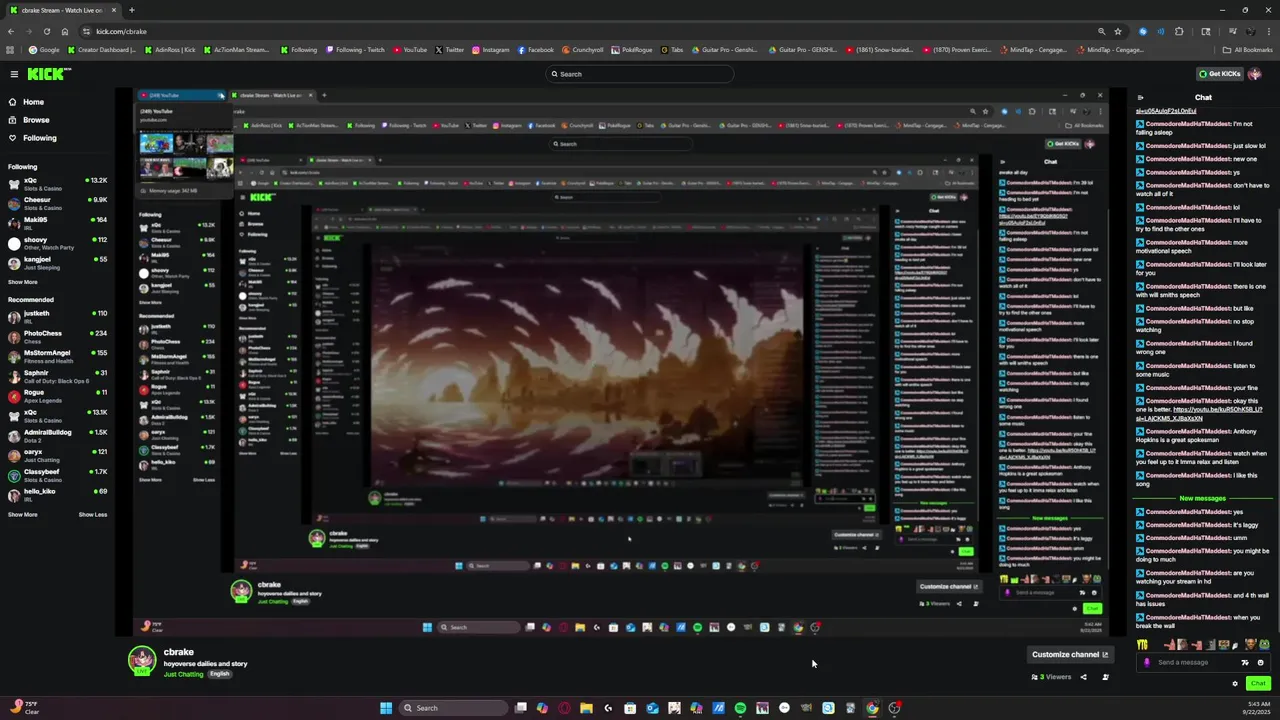Open the Following page in sidebar
The height and width of the screenshot is (720, 1280).
[x=40, y=138]
